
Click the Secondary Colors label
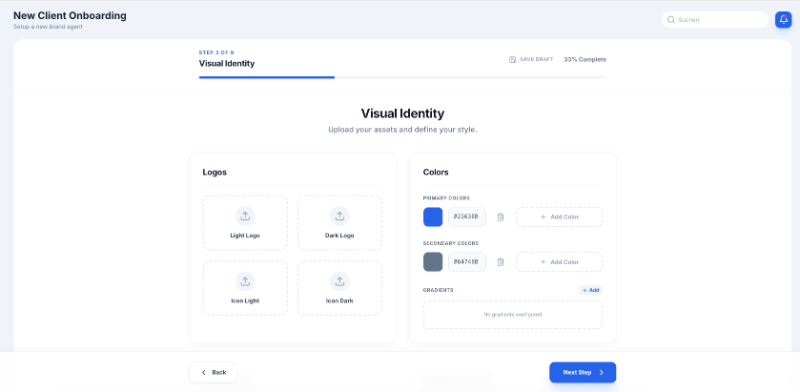click(451, 243)
